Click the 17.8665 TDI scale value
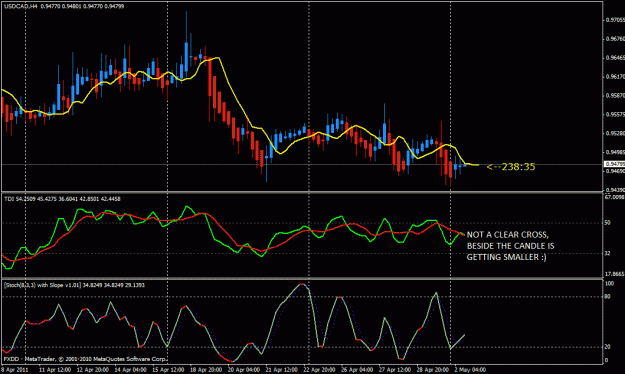The width and height of the screenshot is (625, 374). coord(614,274)
